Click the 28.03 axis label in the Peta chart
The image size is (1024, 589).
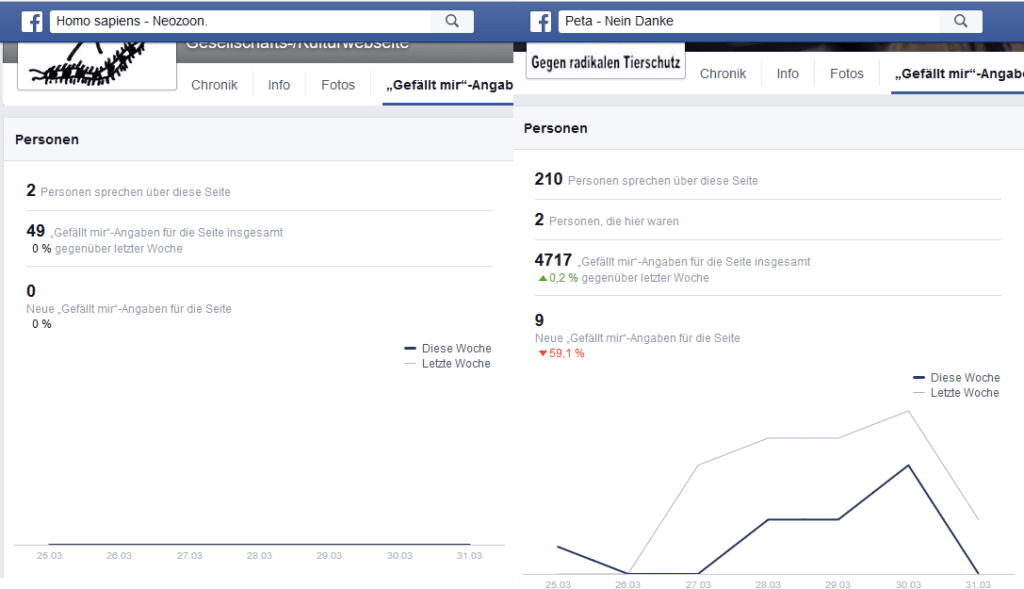point(768,584)
